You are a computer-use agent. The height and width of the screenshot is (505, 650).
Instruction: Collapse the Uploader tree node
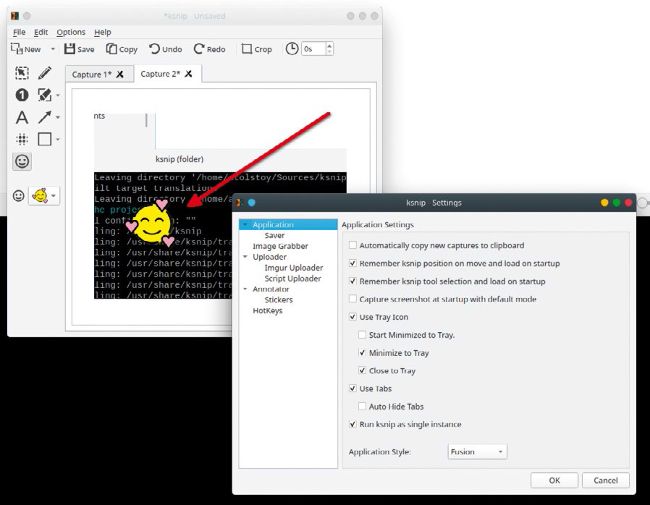[245, 257]
